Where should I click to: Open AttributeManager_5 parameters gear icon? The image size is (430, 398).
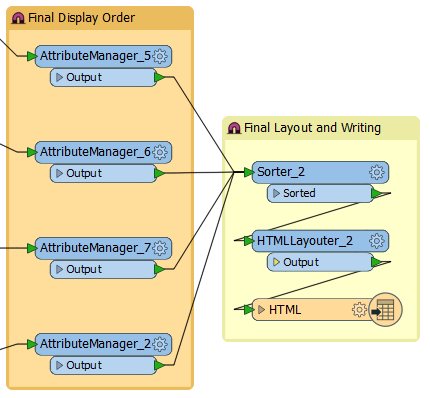coord(160,56)
